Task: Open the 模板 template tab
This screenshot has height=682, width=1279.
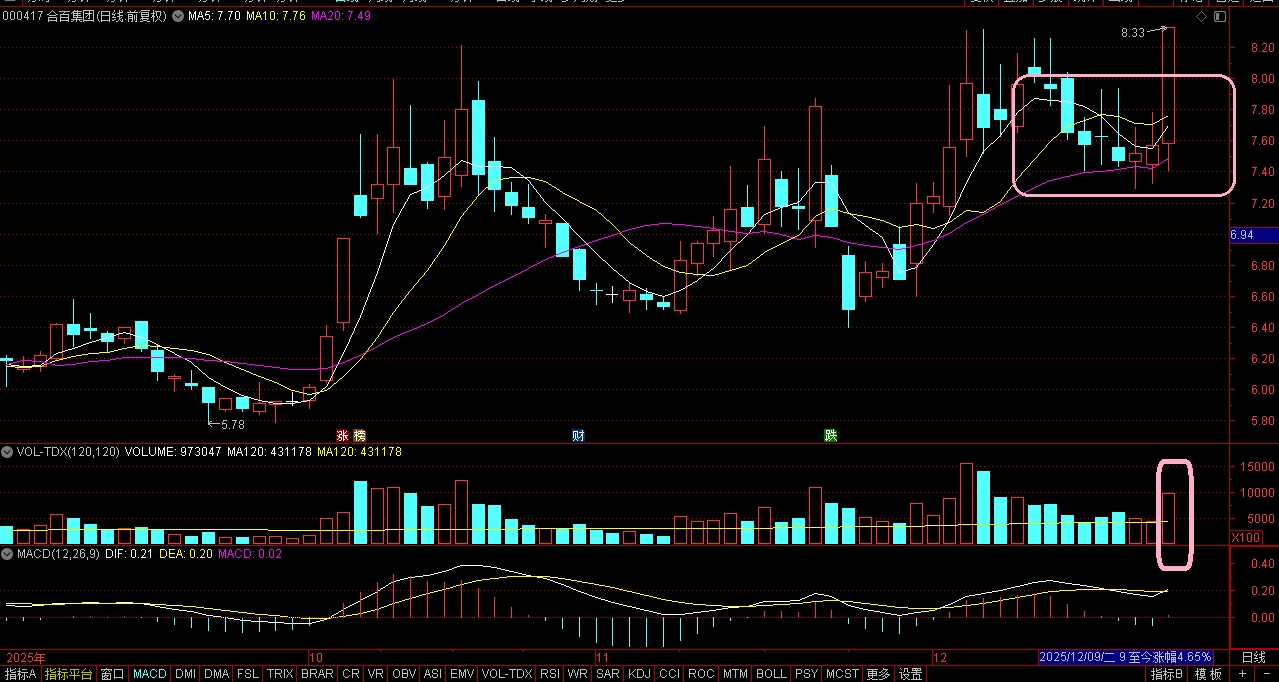Action: pyautogui.click(x=1208, y=674)
